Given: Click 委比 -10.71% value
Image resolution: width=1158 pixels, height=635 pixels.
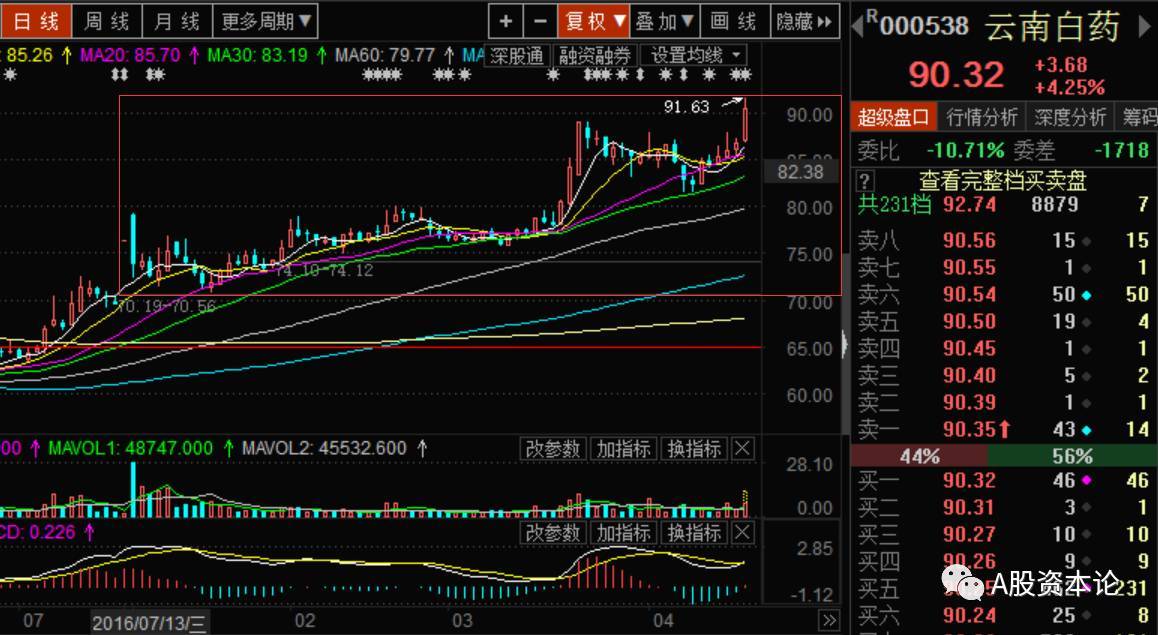Looking at the screenshot, I should 965,151.
